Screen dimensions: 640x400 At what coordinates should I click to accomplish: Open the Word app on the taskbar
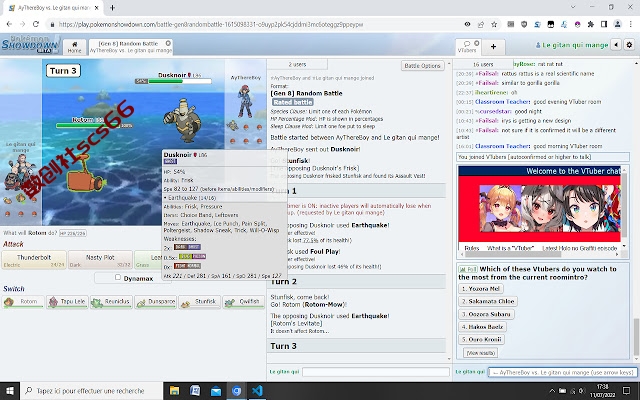[x=195, y=391]
